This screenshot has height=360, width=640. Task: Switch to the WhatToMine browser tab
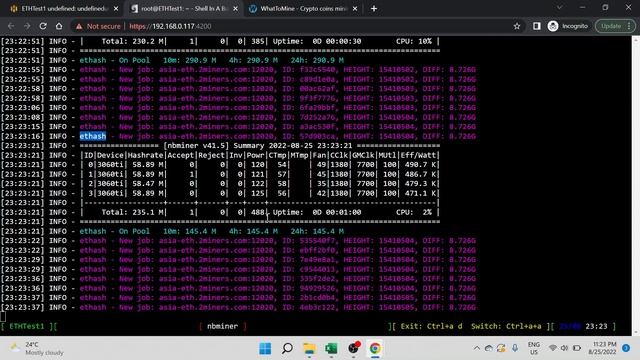click(303, 9)
